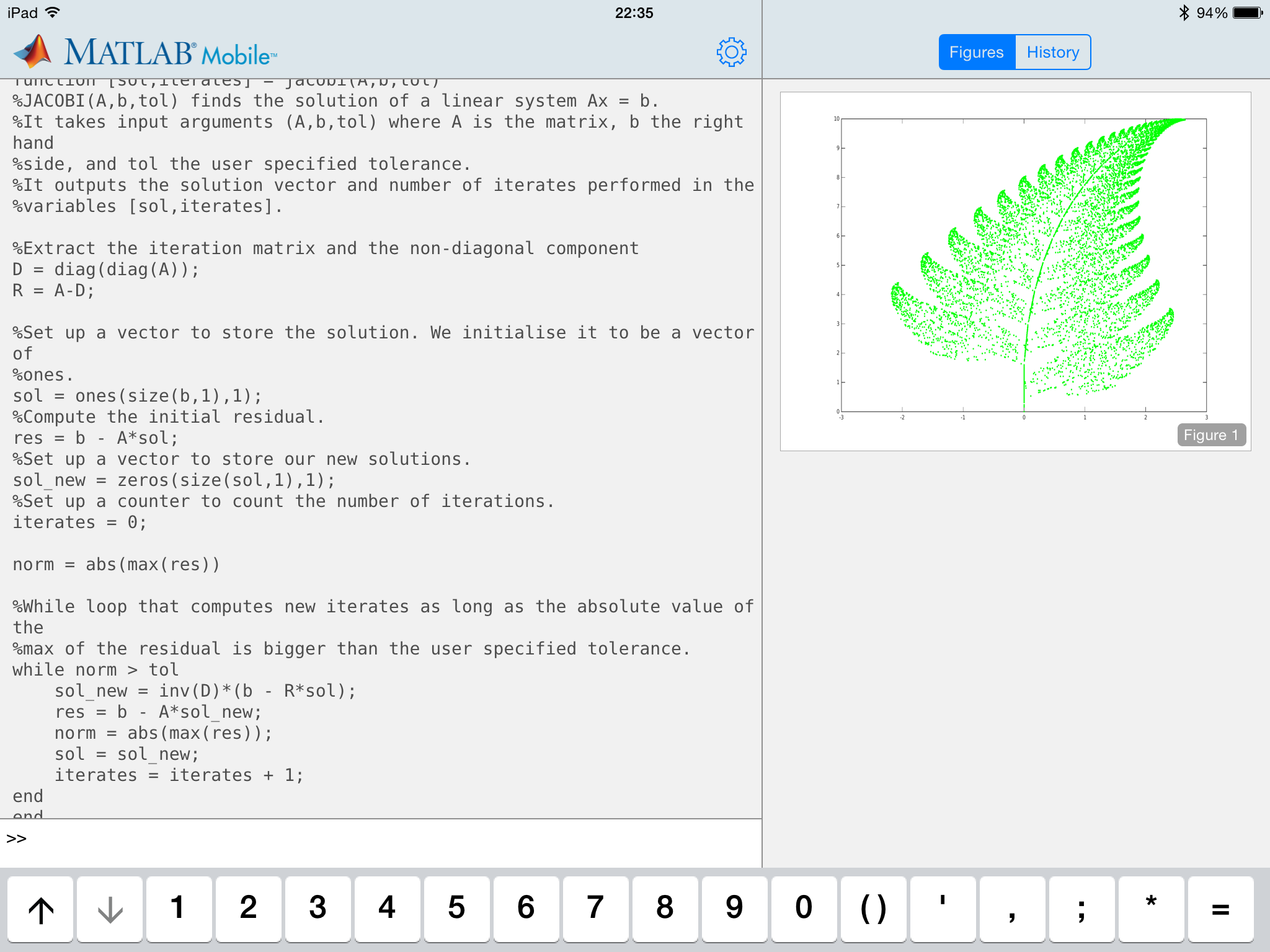1270x952 pixels.
Task: Tap the comma shortcut key
Action: tap(1012, 909)
